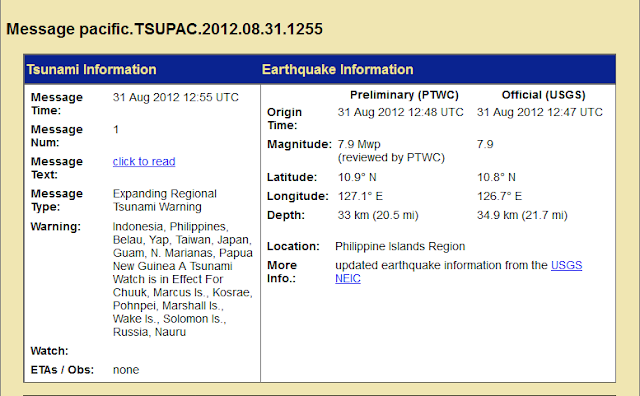This screenshot has width=640, height=396.
Task: Click the 'ETAs / Obs:' label
Action: click(62, 370)
